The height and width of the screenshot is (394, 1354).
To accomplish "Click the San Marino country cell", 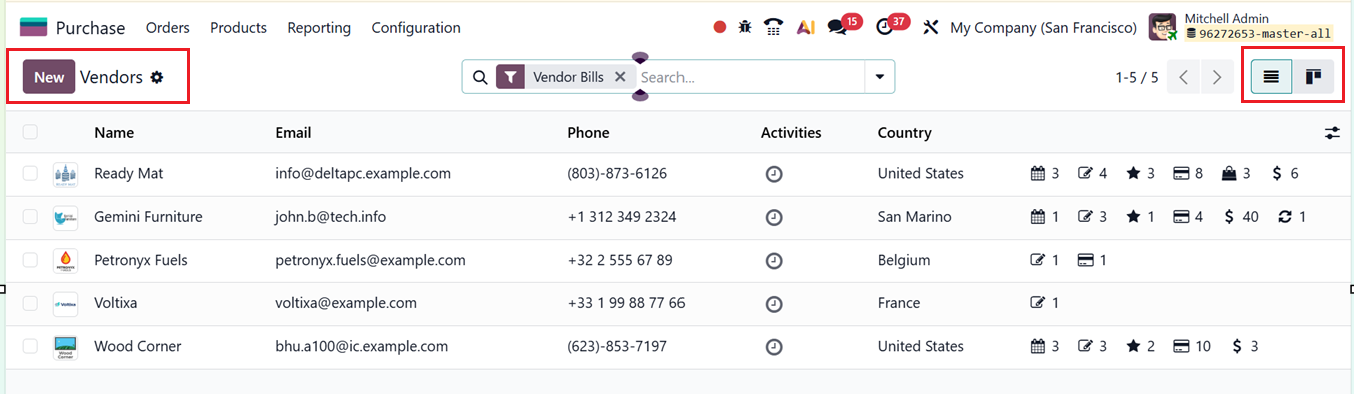I will (x=914, y=217).
